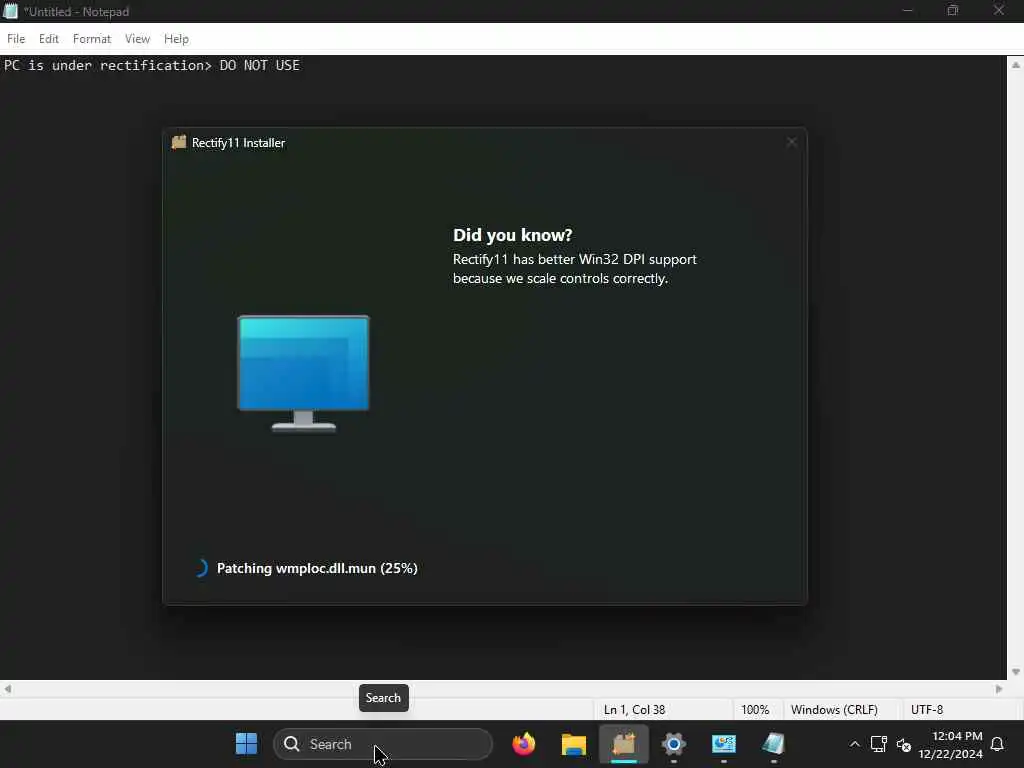Image resolution: width=1024 pixels, height=768 pixels.
Task: Open the notification bell icon
Action: coord(997,744)
